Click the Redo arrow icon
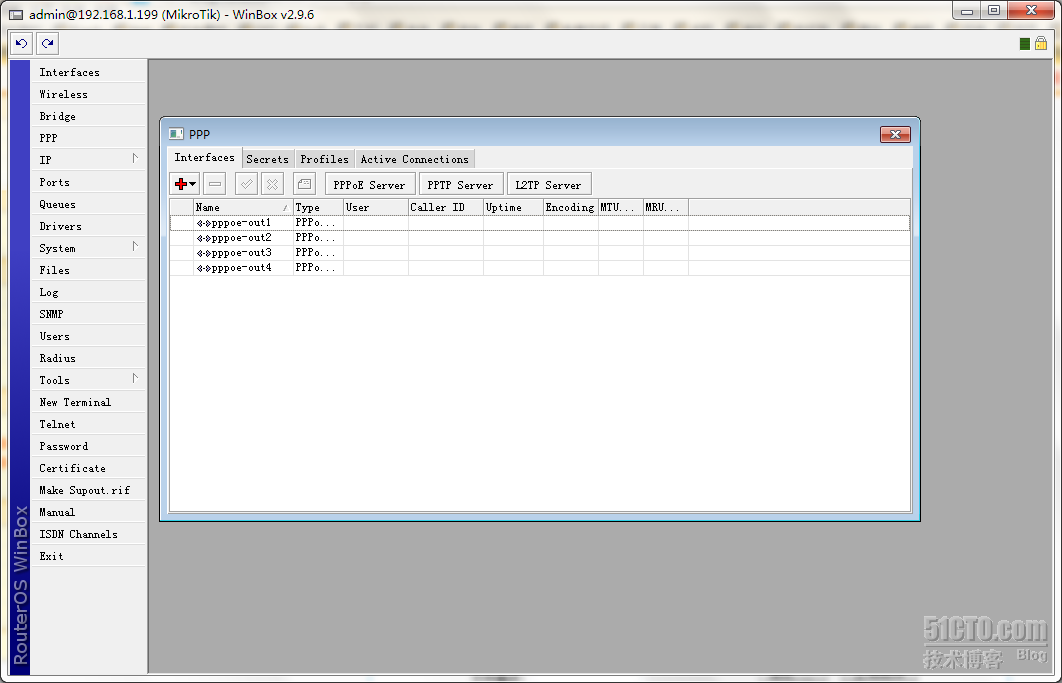 tap(47, 43)
